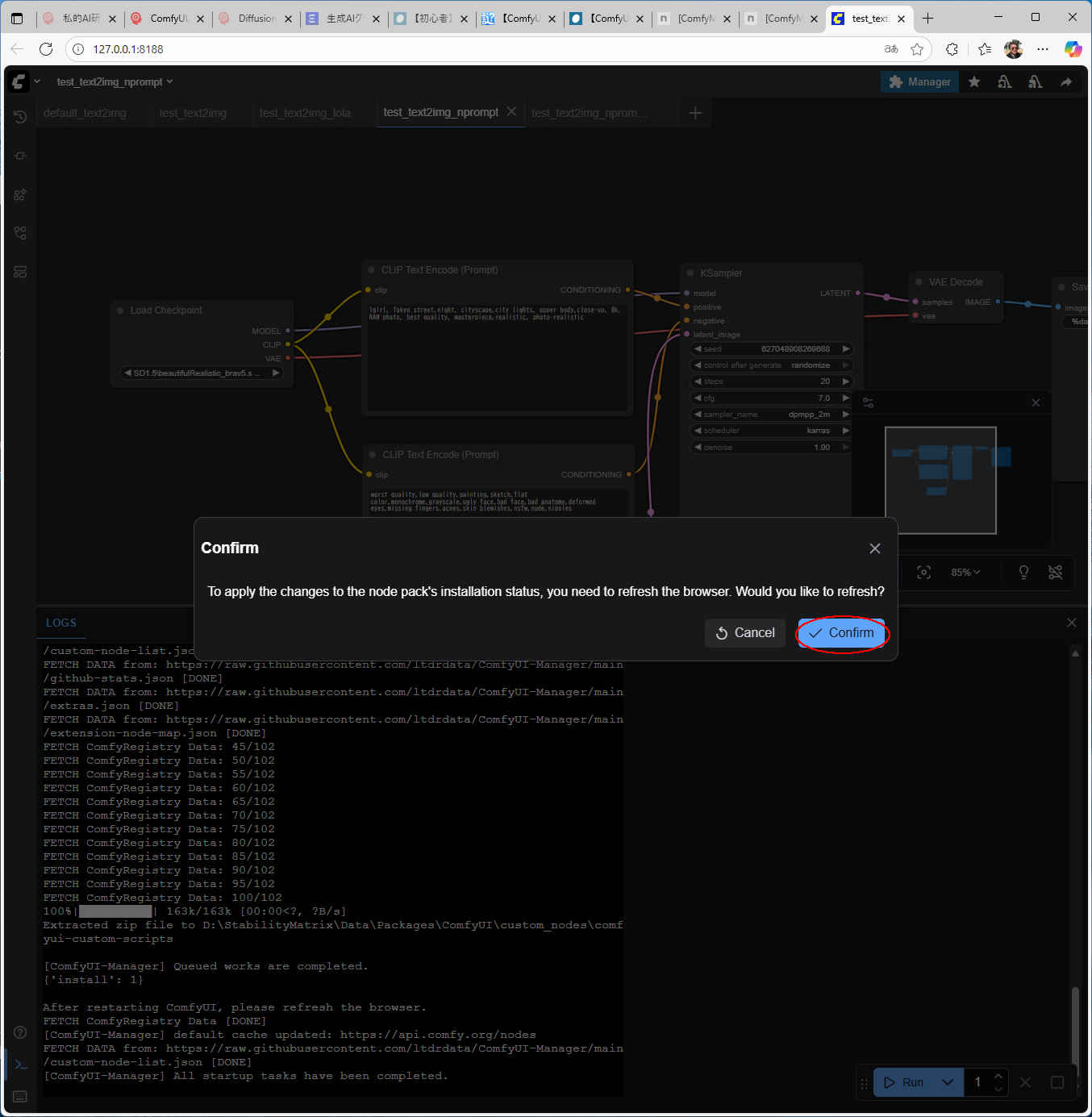Open the ComfyUI Manager panel
1092x1117 pixels.
pos(919,81)
